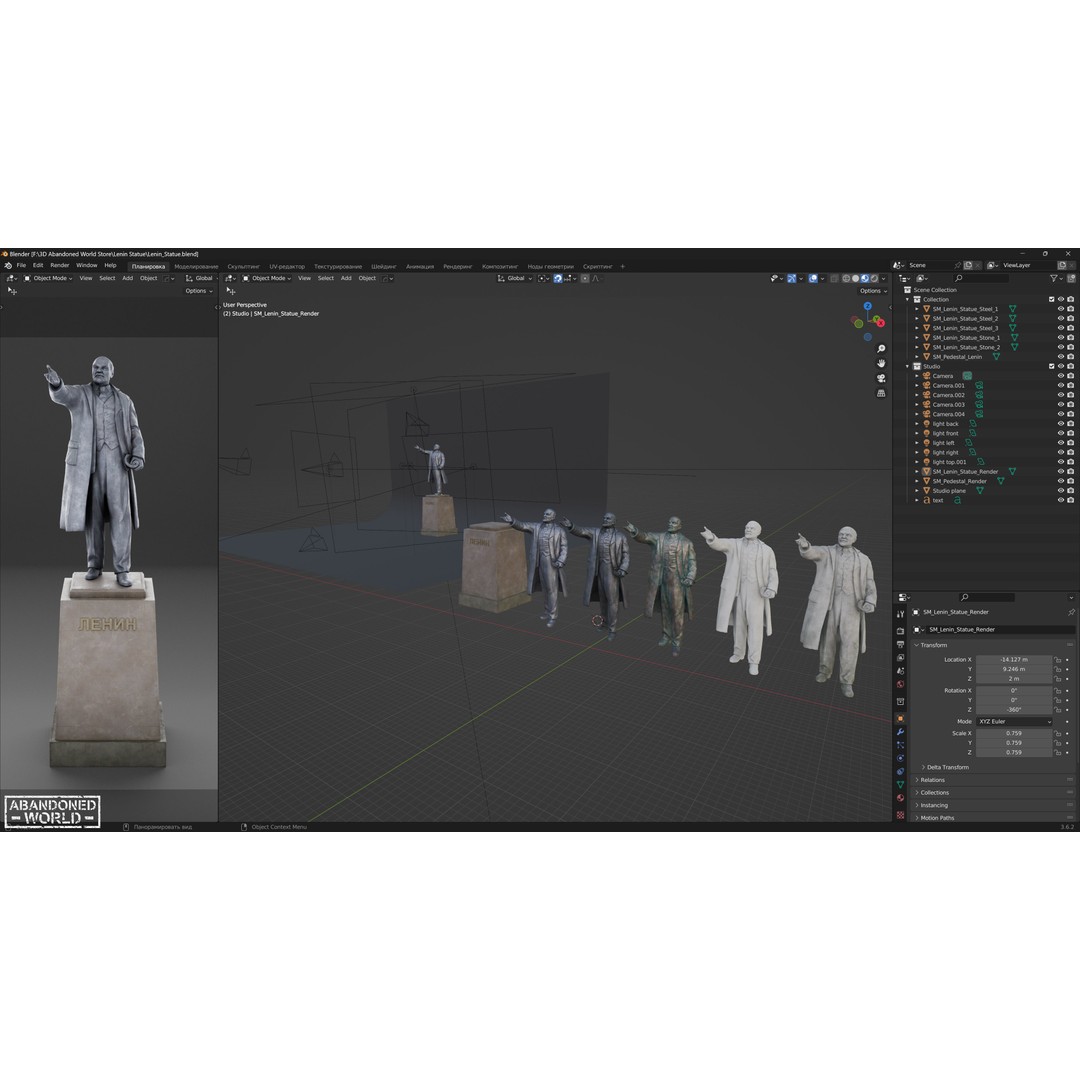
Task: Open the Add menu in main viewport
Action: pos(346,278)
